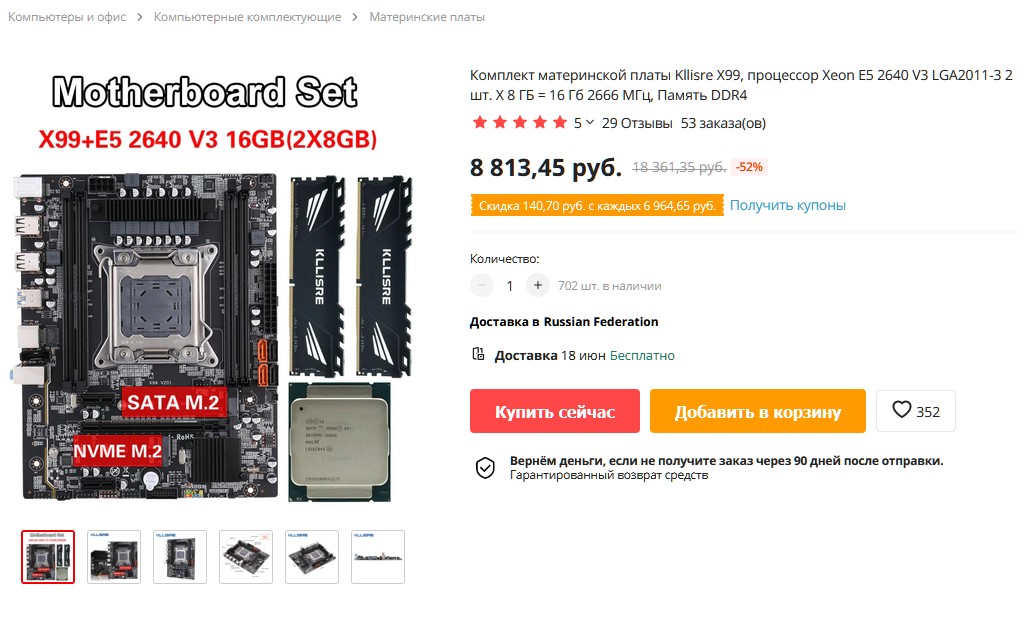Select the third product thumbnail
Viewport: 1034px width, 624px height.
coord(180,557)
